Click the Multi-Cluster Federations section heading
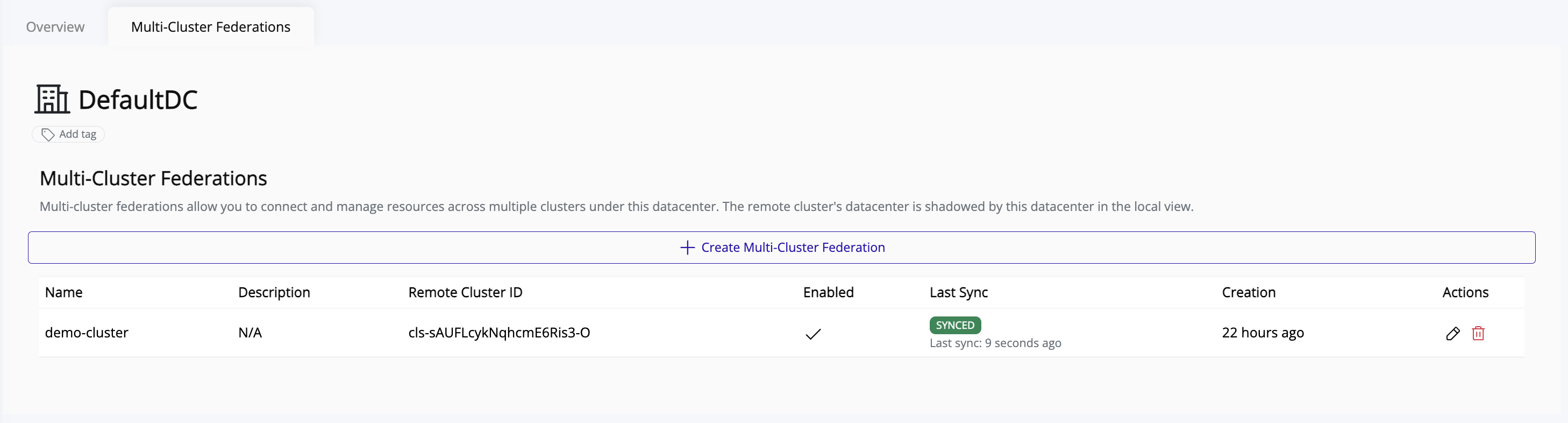 153,178
